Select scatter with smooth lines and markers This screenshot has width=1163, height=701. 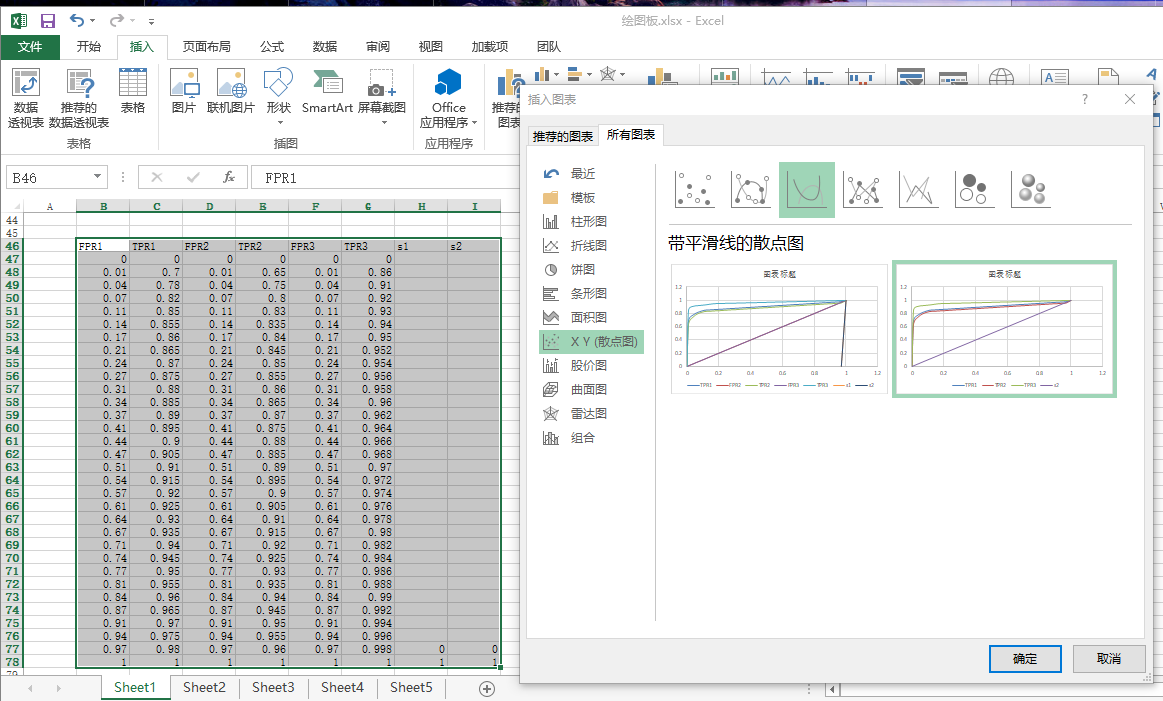(751, 189)
